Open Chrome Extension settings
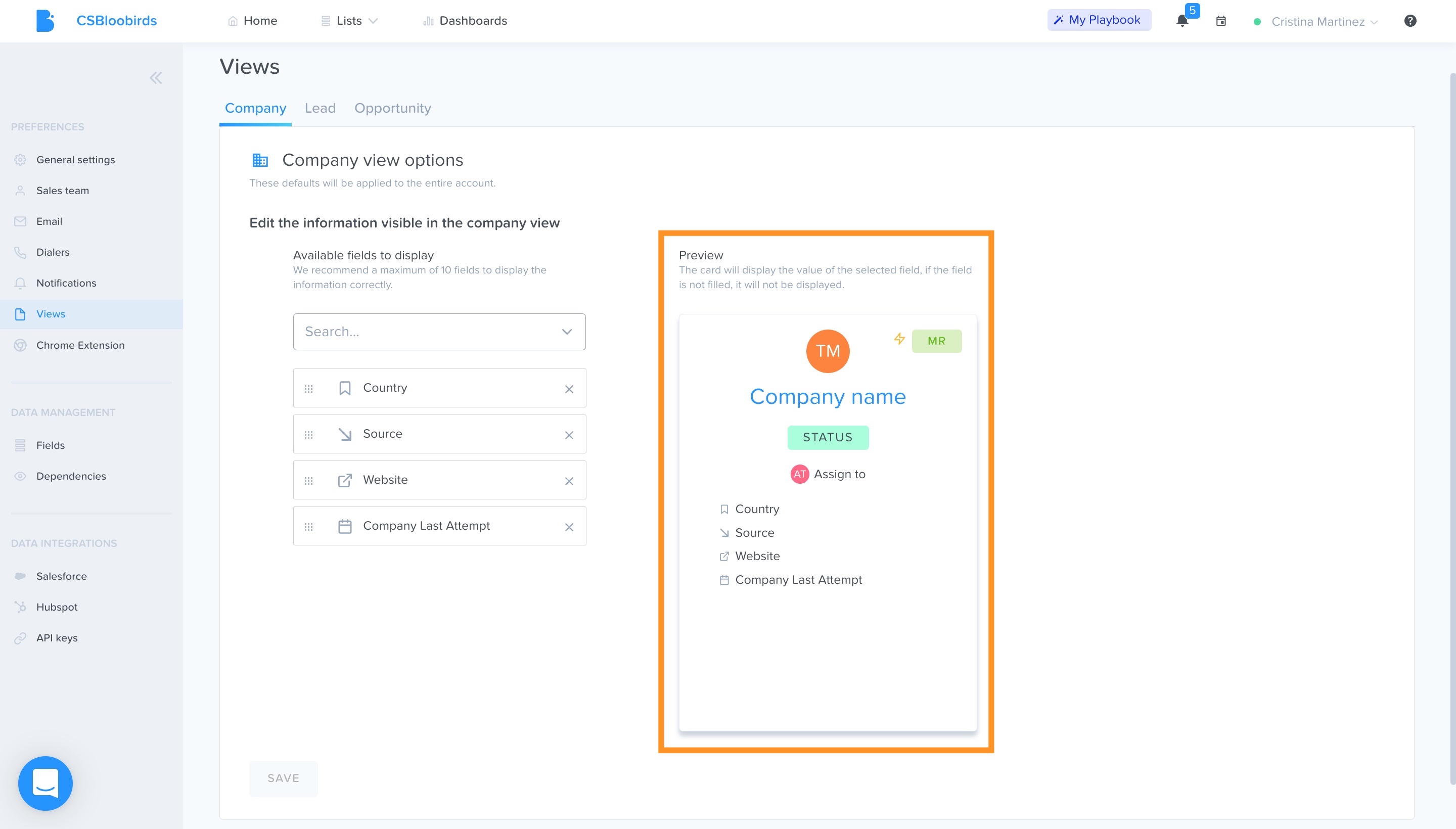The image size is (1456, 829). 80,345
